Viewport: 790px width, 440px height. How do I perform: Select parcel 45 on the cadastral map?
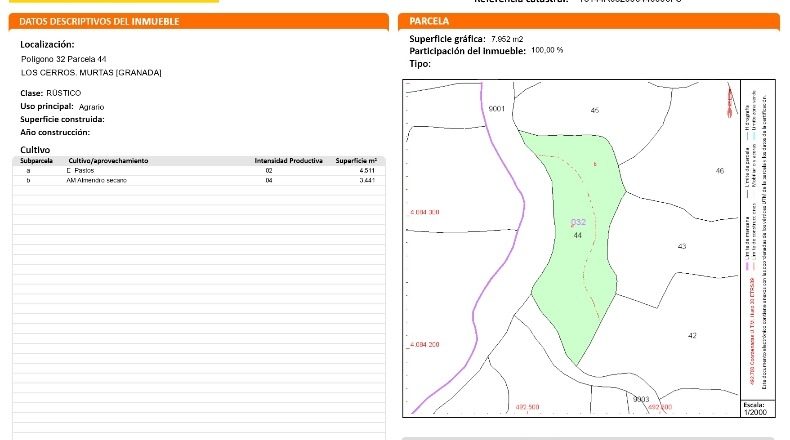[x=595, y=110]
